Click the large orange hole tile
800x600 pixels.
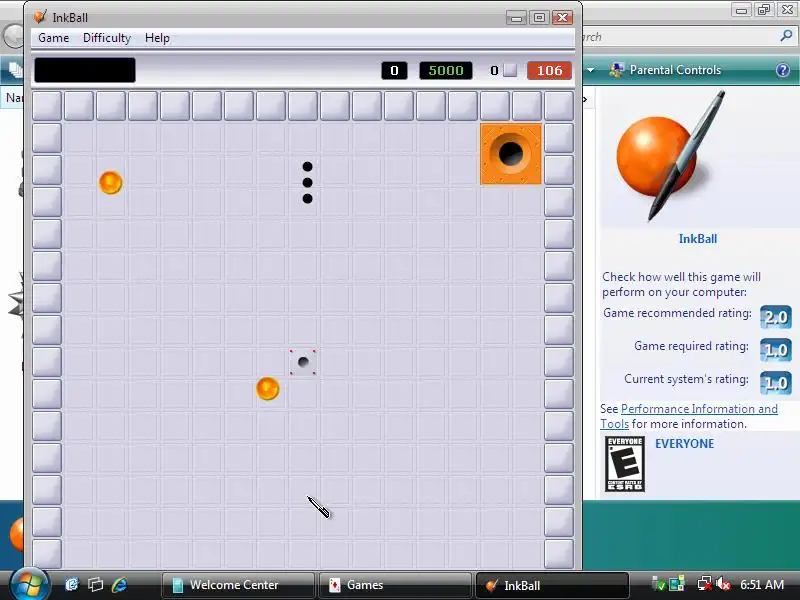[x=511, y=154]
